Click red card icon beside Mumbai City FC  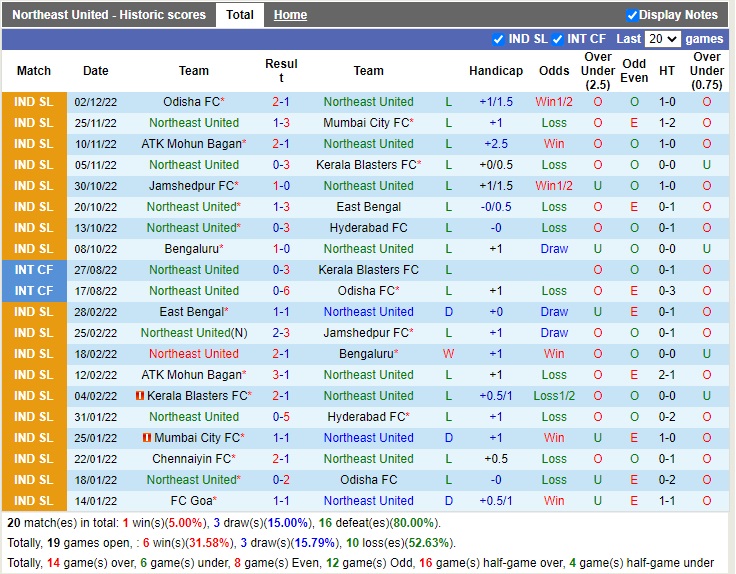(147, 437)
